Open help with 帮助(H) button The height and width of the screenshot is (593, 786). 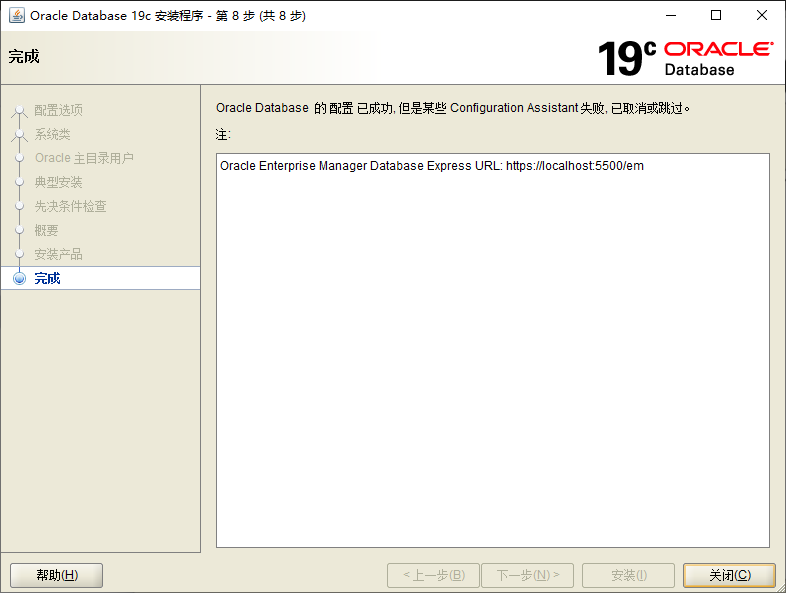[x=57, y=575]
